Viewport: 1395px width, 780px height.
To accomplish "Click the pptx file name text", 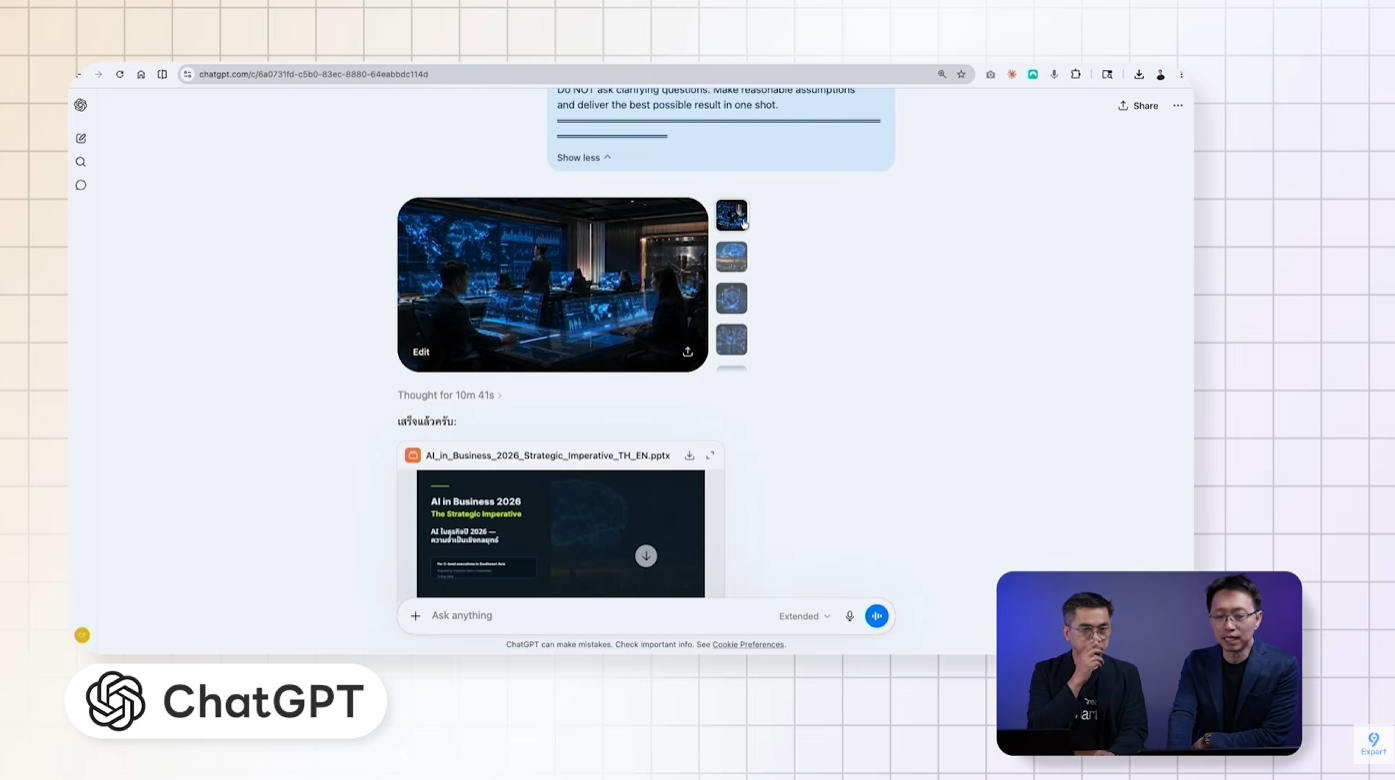I will click(x=548, y=455).
